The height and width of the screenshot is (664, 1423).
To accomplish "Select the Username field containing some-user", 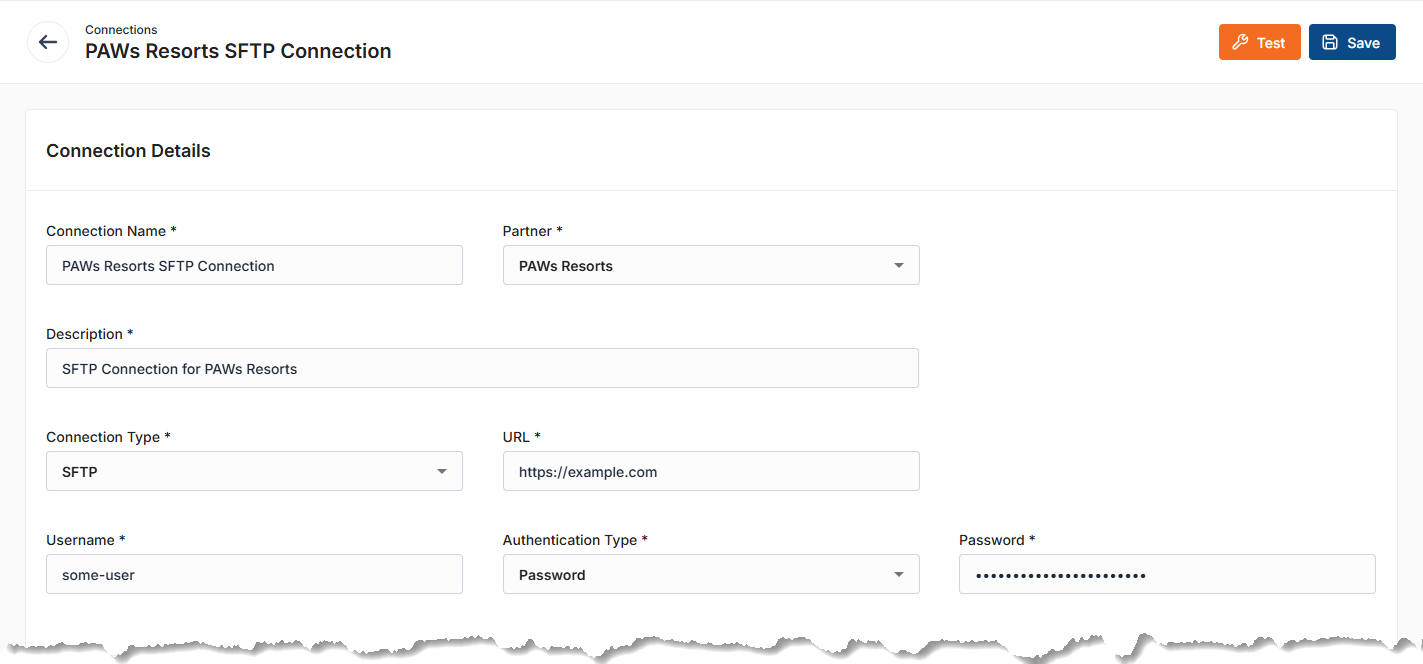I will 254,575.
